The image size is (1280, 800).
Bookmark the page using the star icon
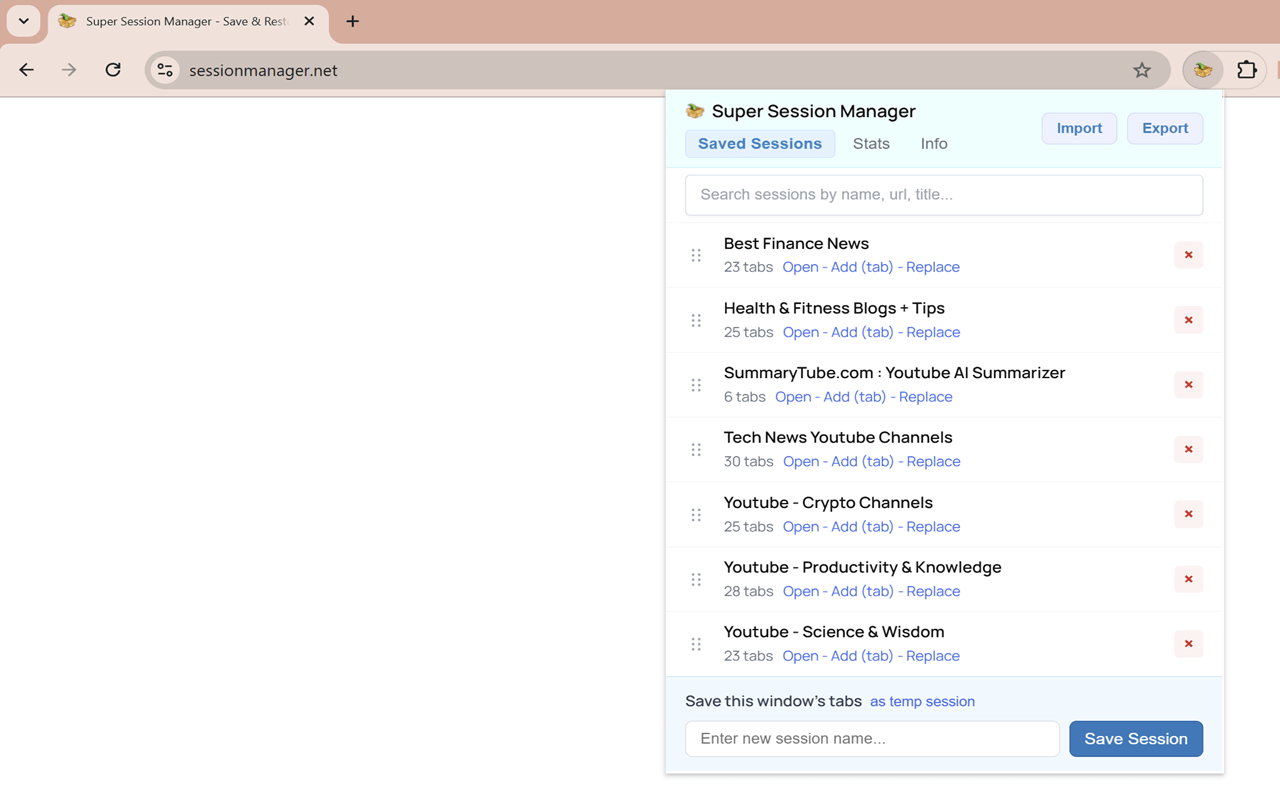1141,70
